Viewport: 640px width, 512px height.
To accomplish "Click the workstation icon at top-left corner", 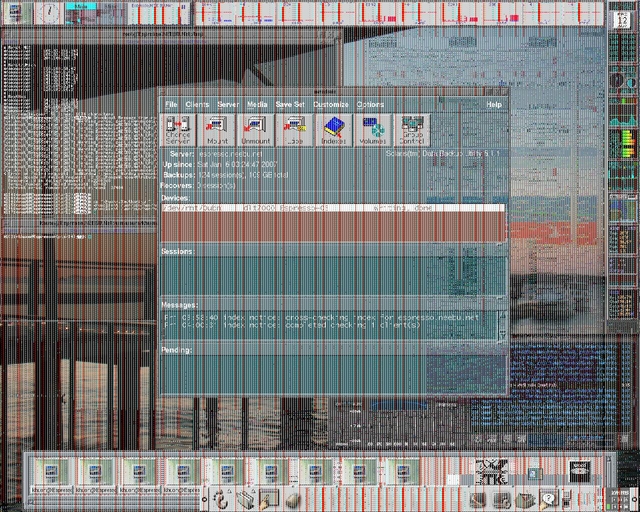I will coord(15,13).
